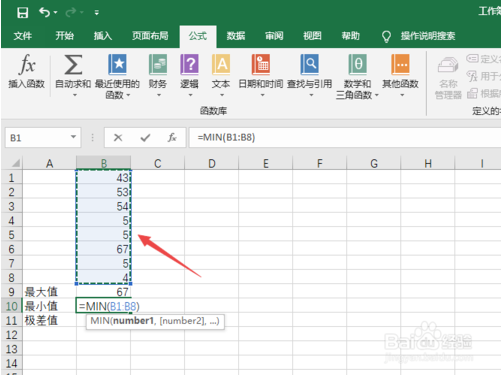Image resolution: width=502 pixels, height=375 pixels.
Task: Open the 名称管理器 icon
Action: pyautogui.click(x=448, y=65)
